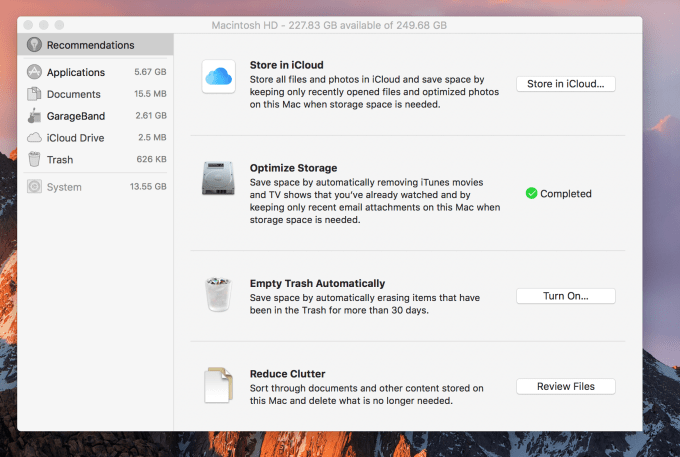Image resolution: width=680 pixels, height=457 pixels.
Task: Open the Applications category
Action: [76, 72]
